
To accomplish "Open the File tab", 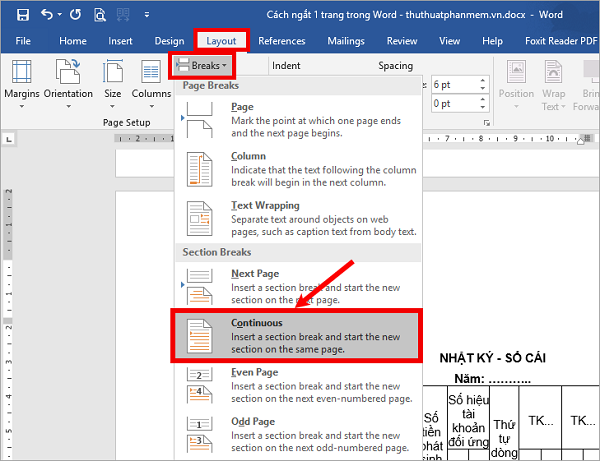I will (23, 41).
